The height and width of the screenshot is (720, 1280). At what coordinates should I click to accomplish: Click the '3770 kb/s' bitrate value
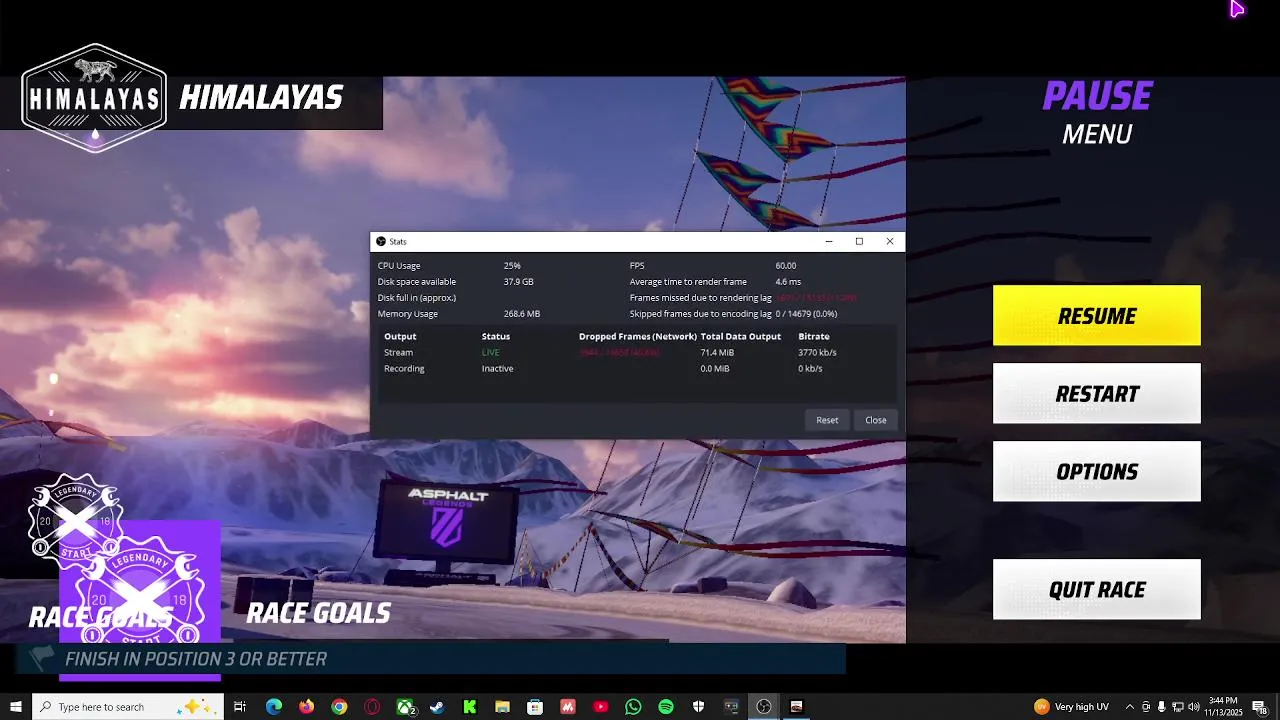click(817, 353)
